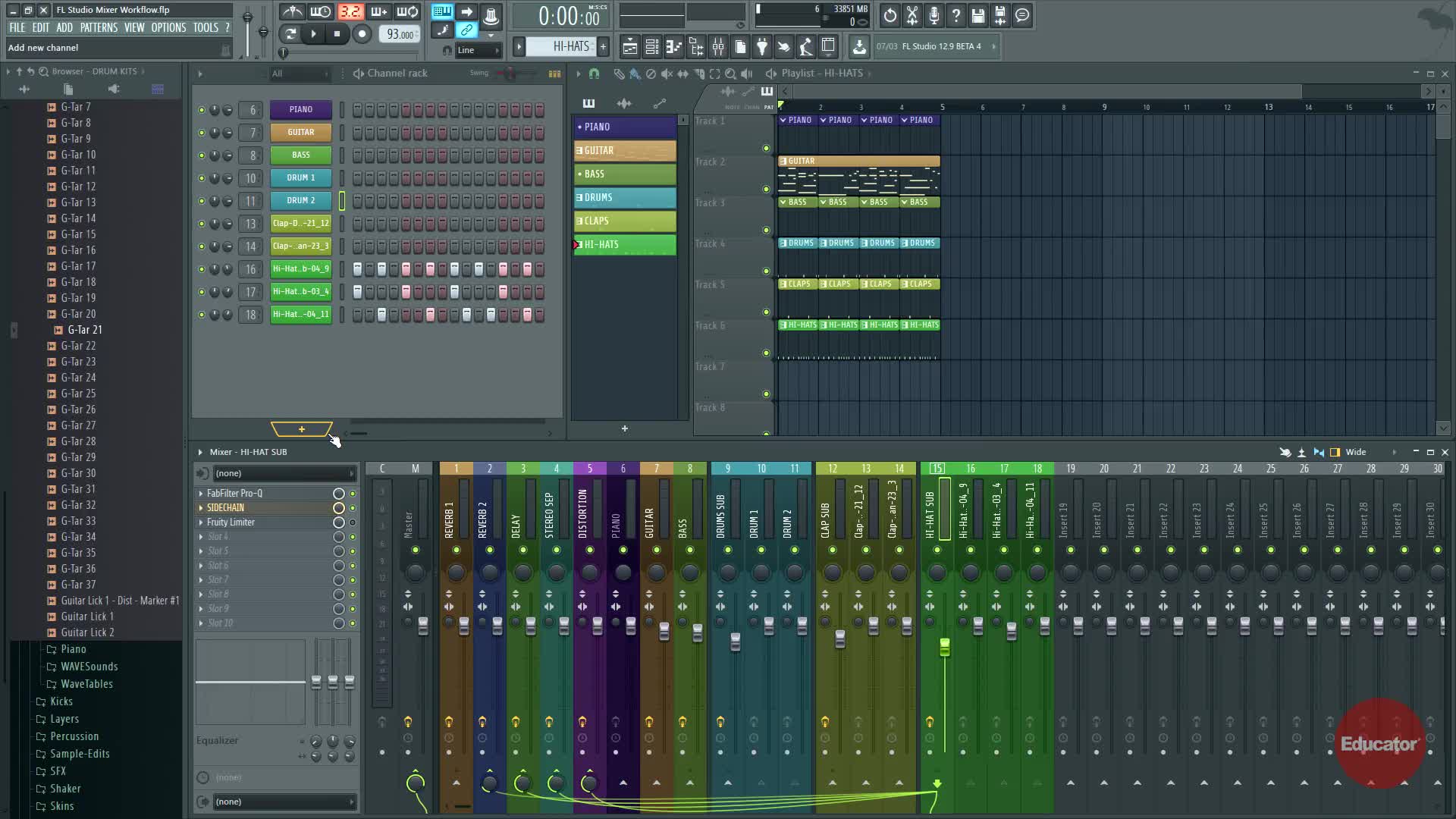Click the microphone one-click recording icon
The image size is (1456, 819).
pyautogui.click(x=934, y=15)
